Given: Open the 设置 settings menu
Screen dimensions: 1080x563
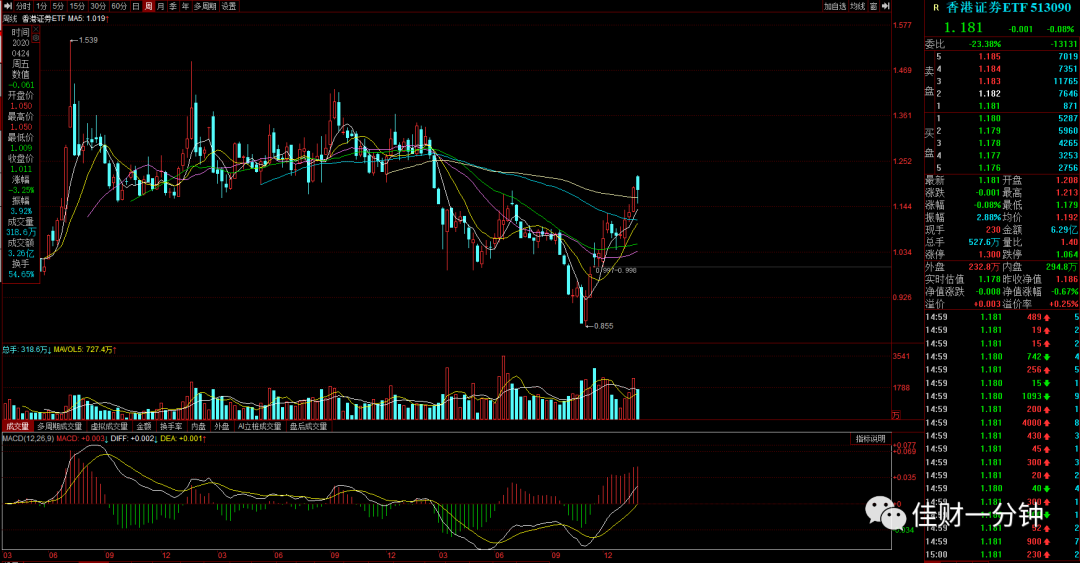Looking at the screenshot, I should 229,6.
